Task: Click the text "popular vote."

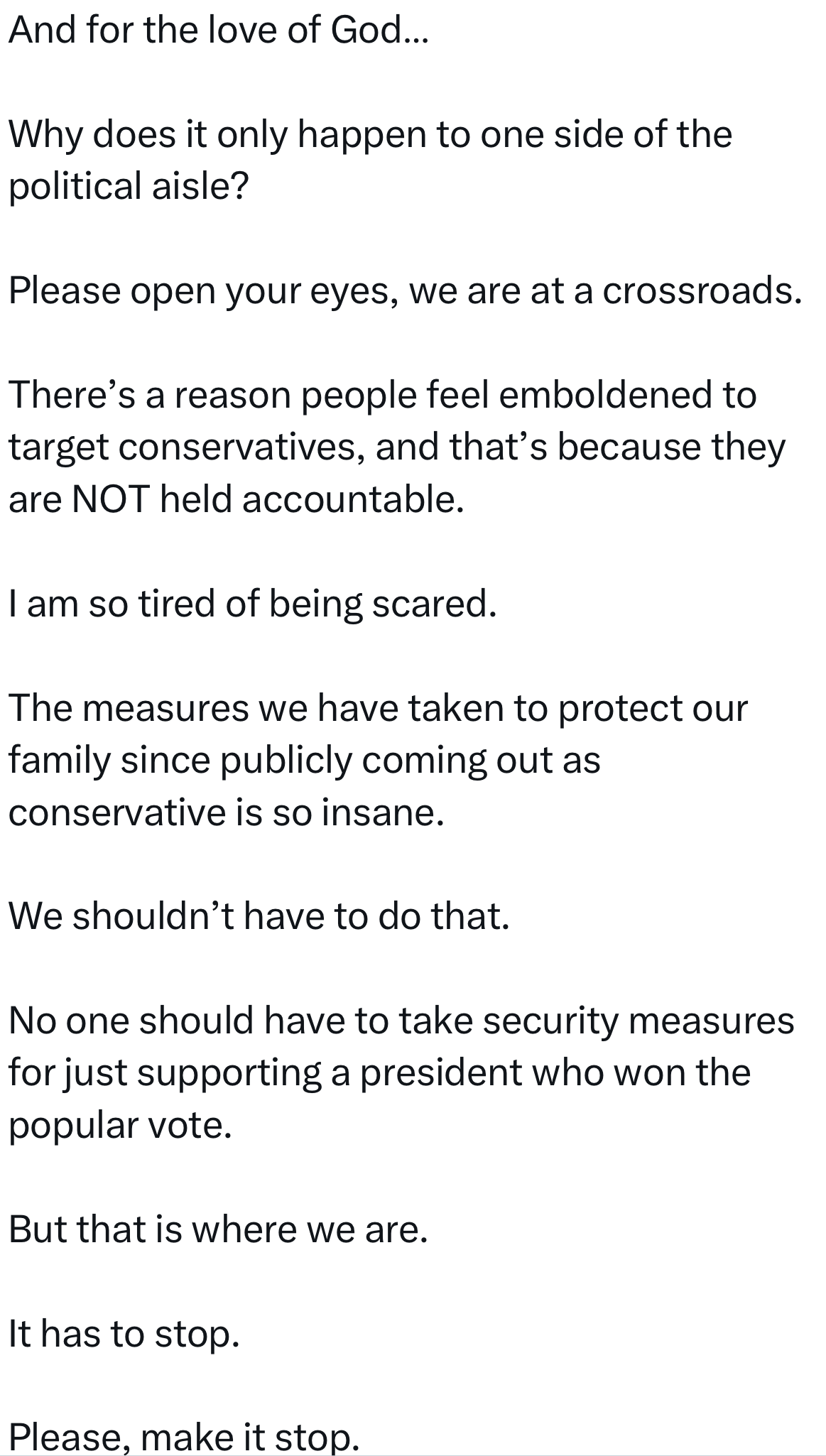Action: coord(121,1126)
